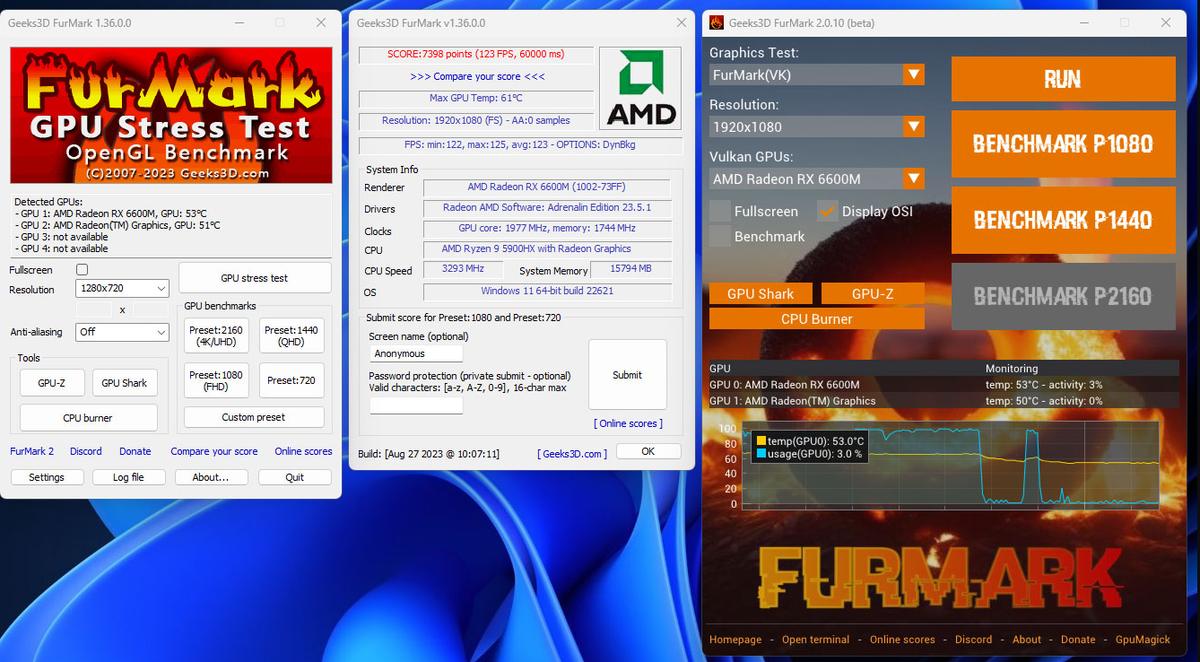The image size is (1200, 662).
Task: Click the cyan usage(GPU0) legend swatch
Action: pos(761,454)
